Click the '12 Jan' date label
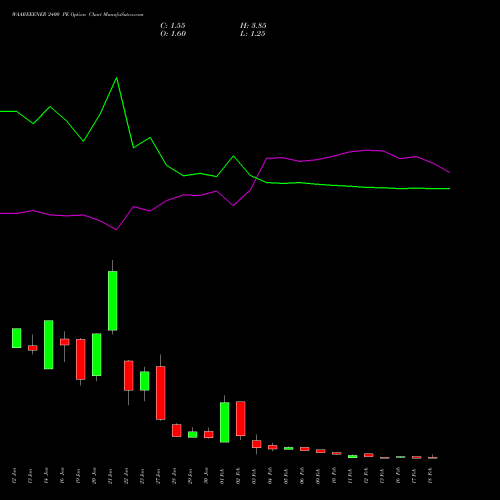Image resolution: width=500 pixels, height=500 pixels. [x=14, y=476]
